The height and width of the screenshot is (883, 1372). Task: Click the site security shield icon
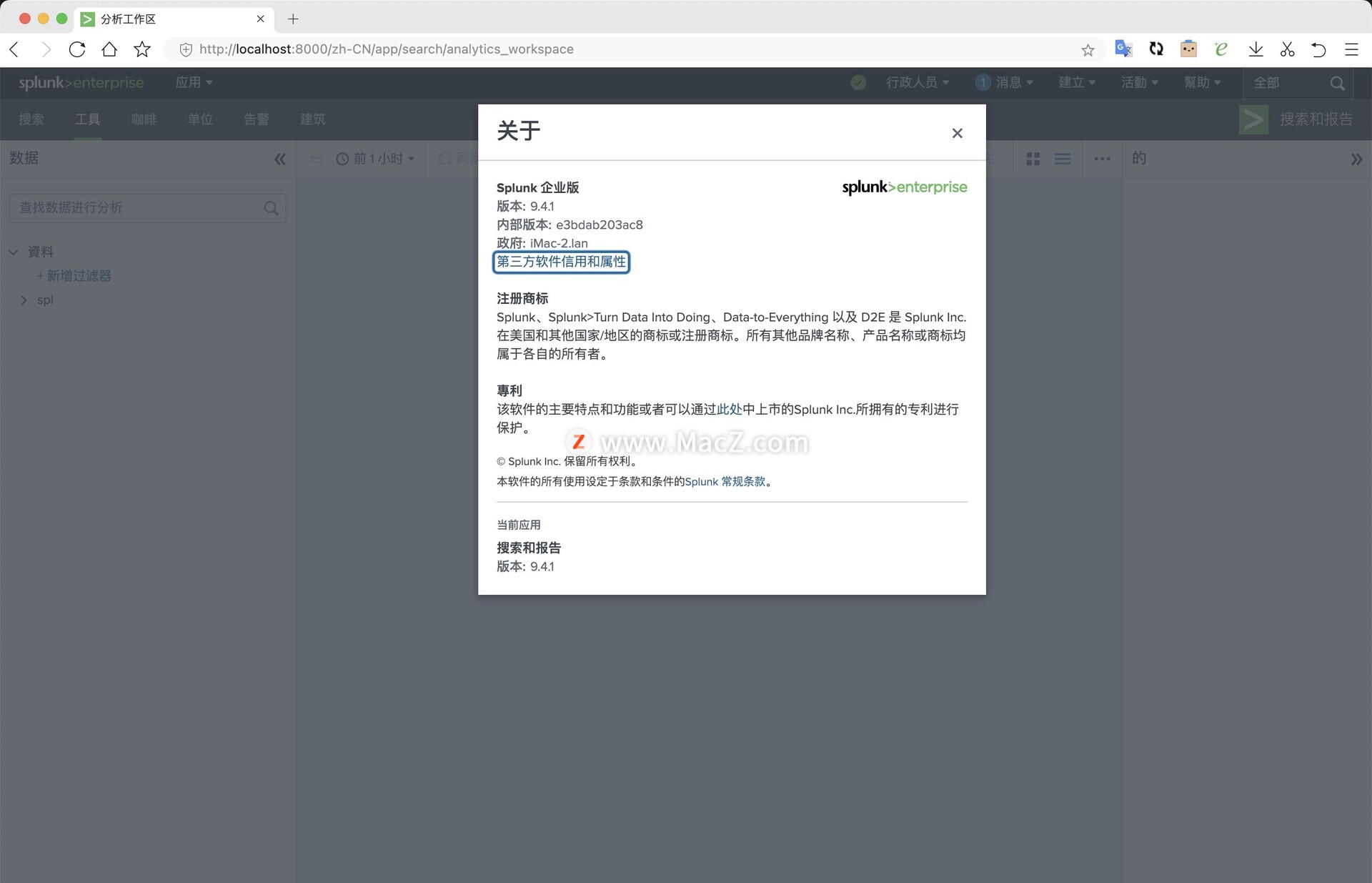click(185, 49)
